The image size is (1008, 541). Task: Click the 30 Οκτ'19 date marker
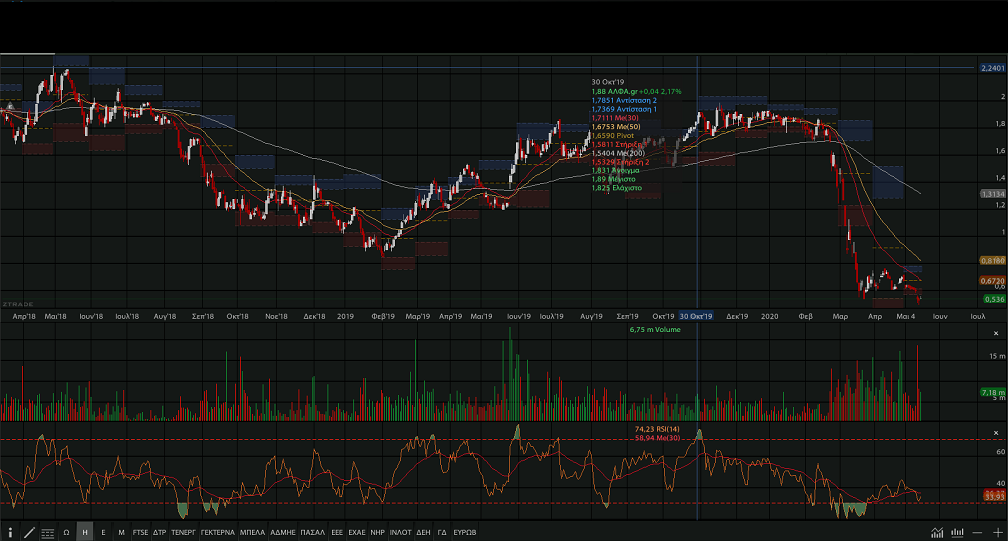tap(696, 316)
